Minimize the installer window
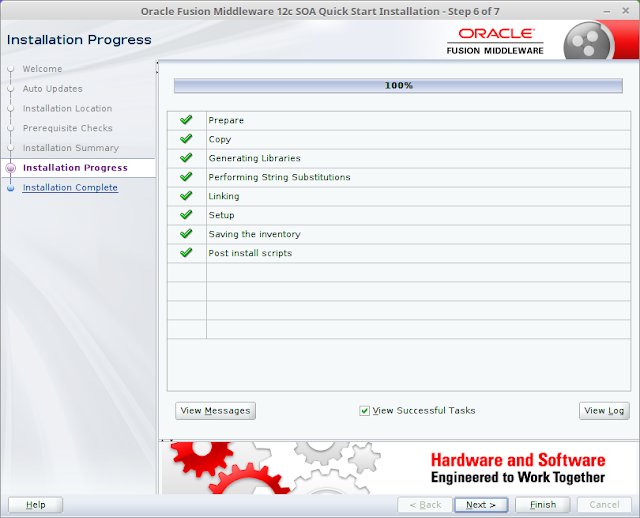 coord(607,11)
